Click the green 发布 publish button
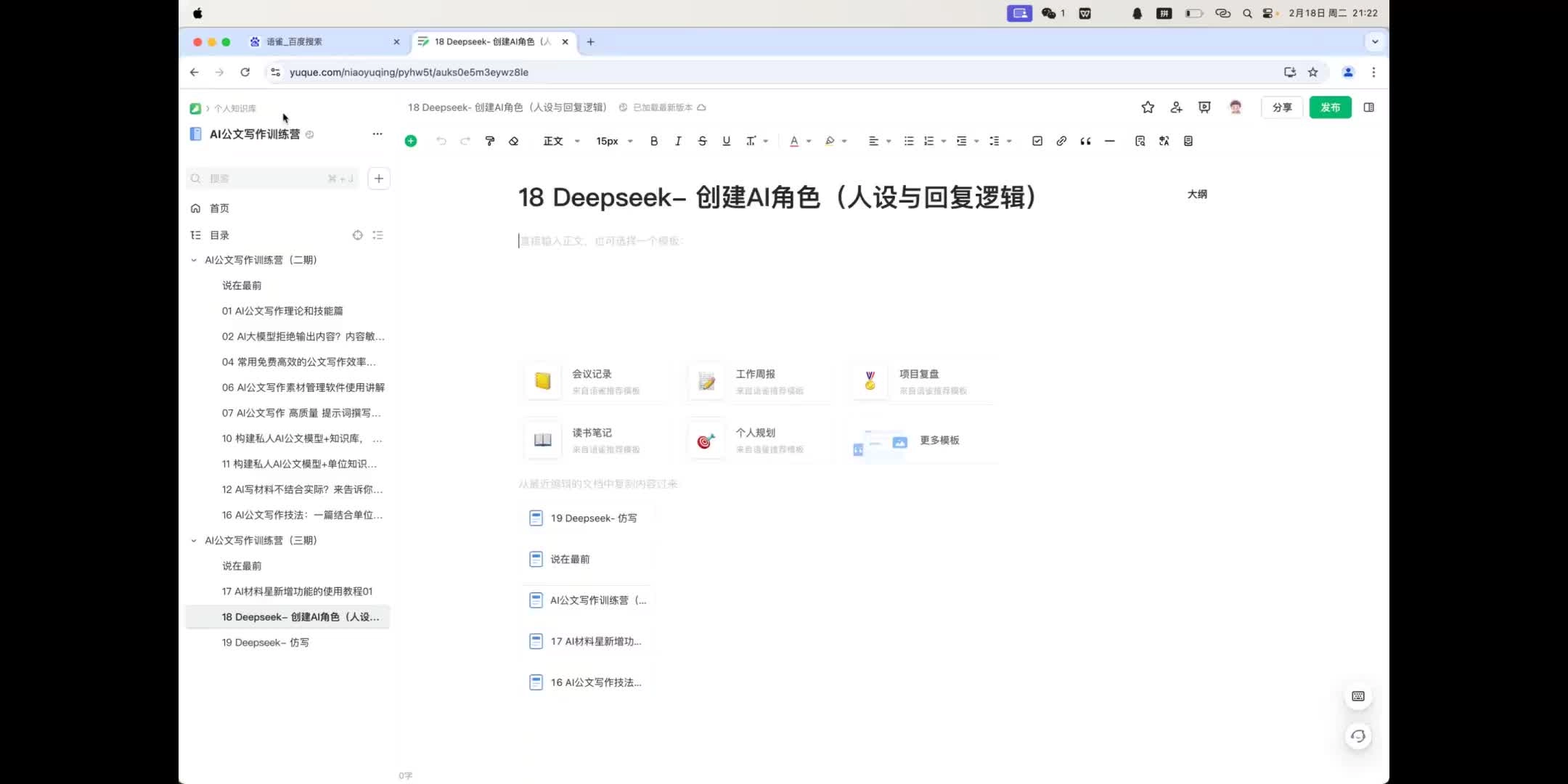This screenshot has width=1568, height=784. coord(1331,107)
